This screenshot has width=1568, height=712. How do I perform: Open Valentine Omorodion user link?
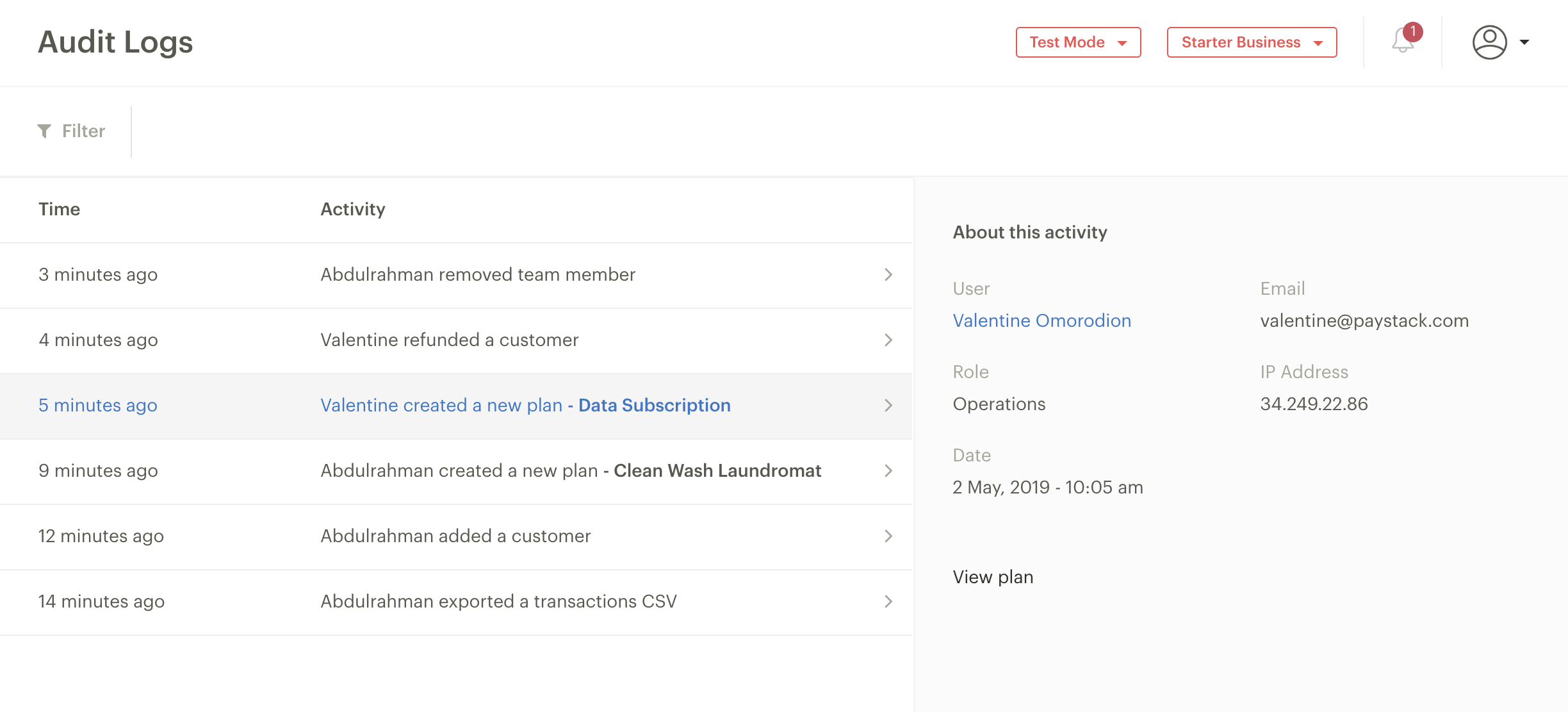(1041, 320)
